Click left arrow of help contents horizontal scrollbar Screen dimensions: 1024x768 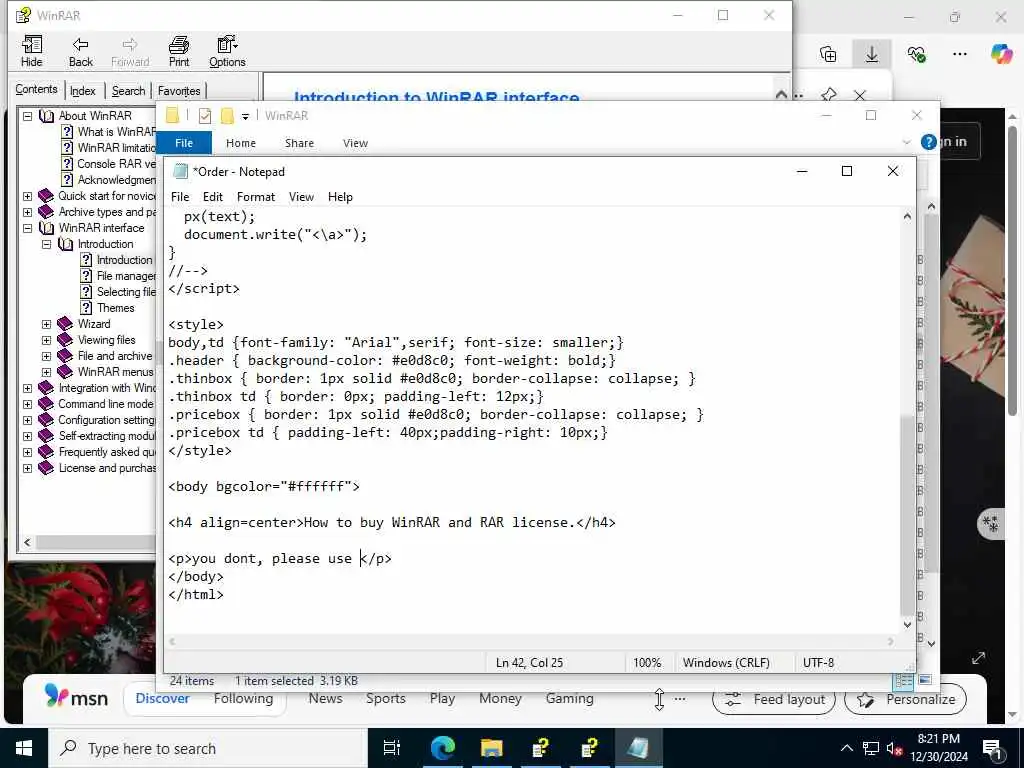[x=27, y=542]
